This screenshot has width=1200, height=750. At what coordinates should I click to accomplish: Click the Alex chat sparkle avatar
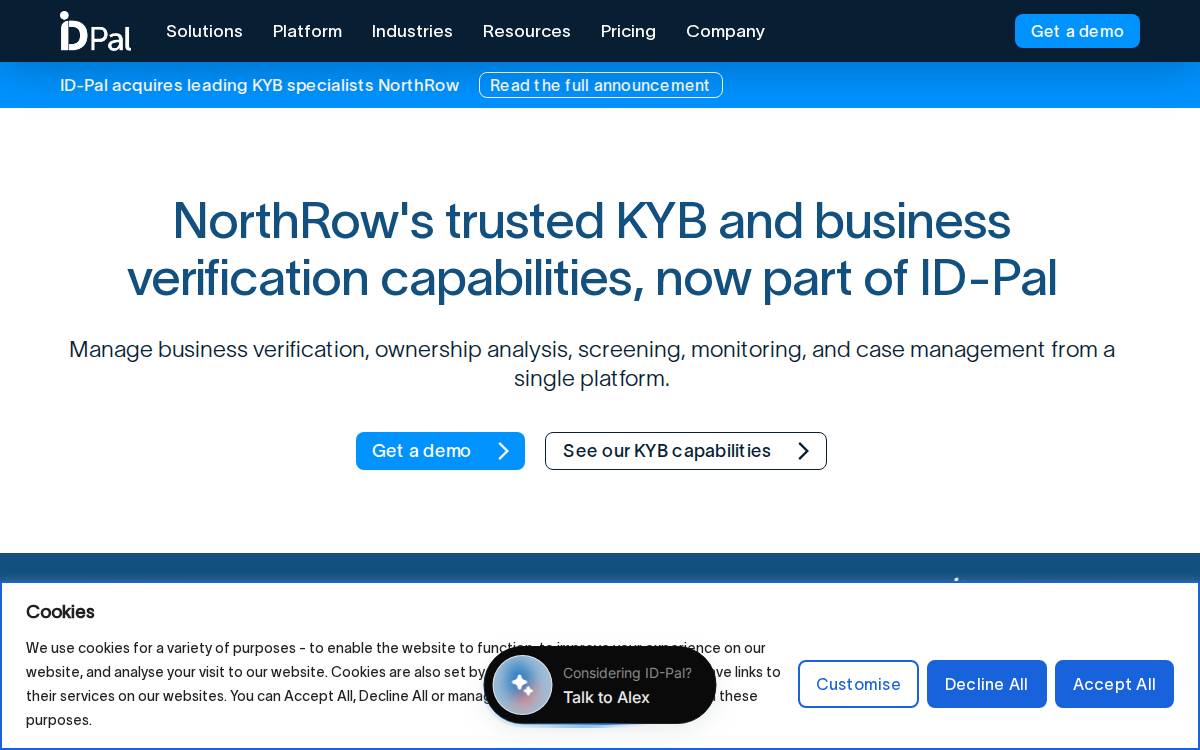pos(522,685)
